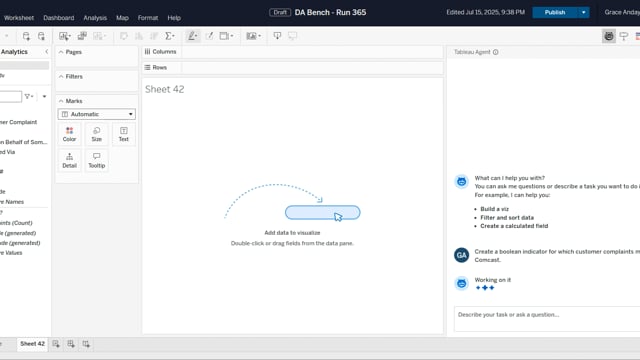
Task: Open the Help menu
Action: coord(174,18)
